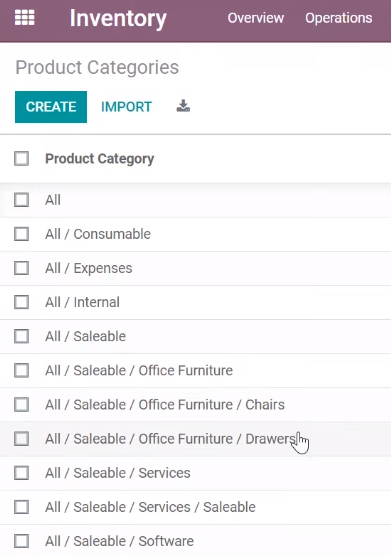
Task: Open the Operations menu
Action: click(x=339, y=18)
